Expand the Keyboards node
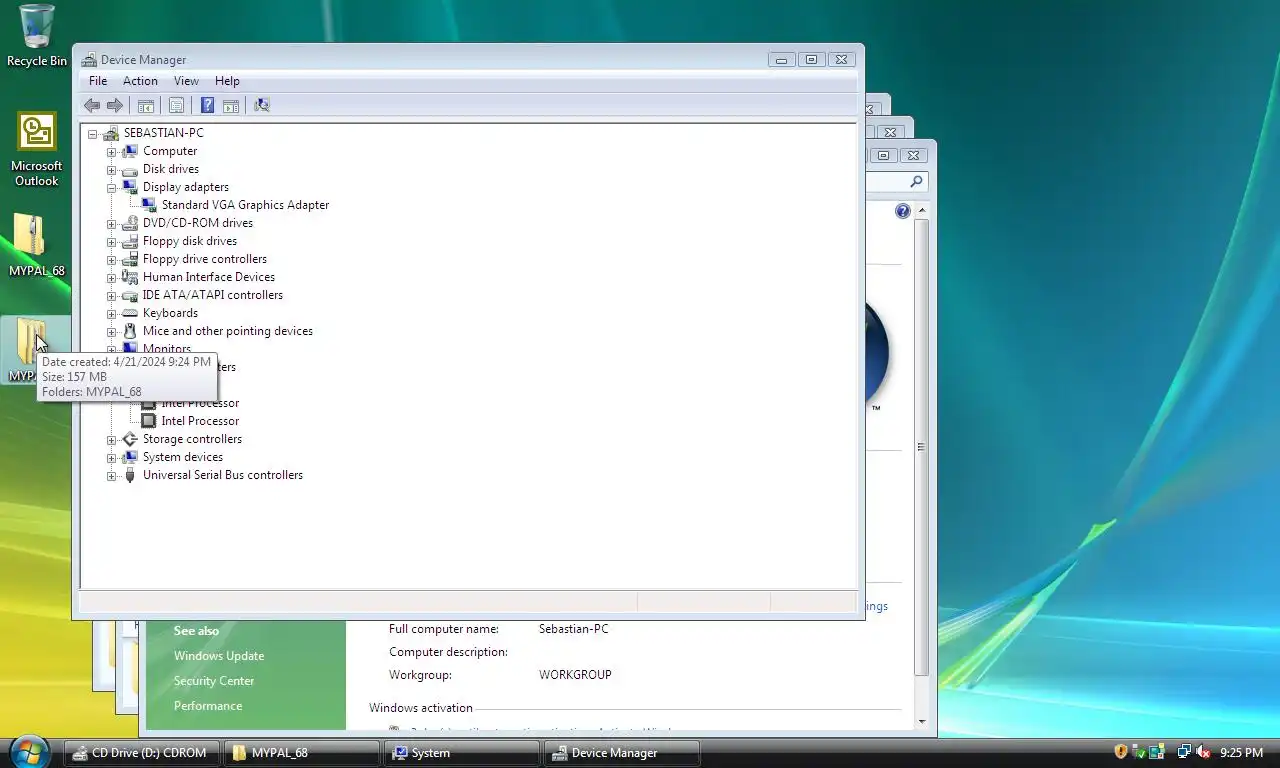 click(111, 313)
